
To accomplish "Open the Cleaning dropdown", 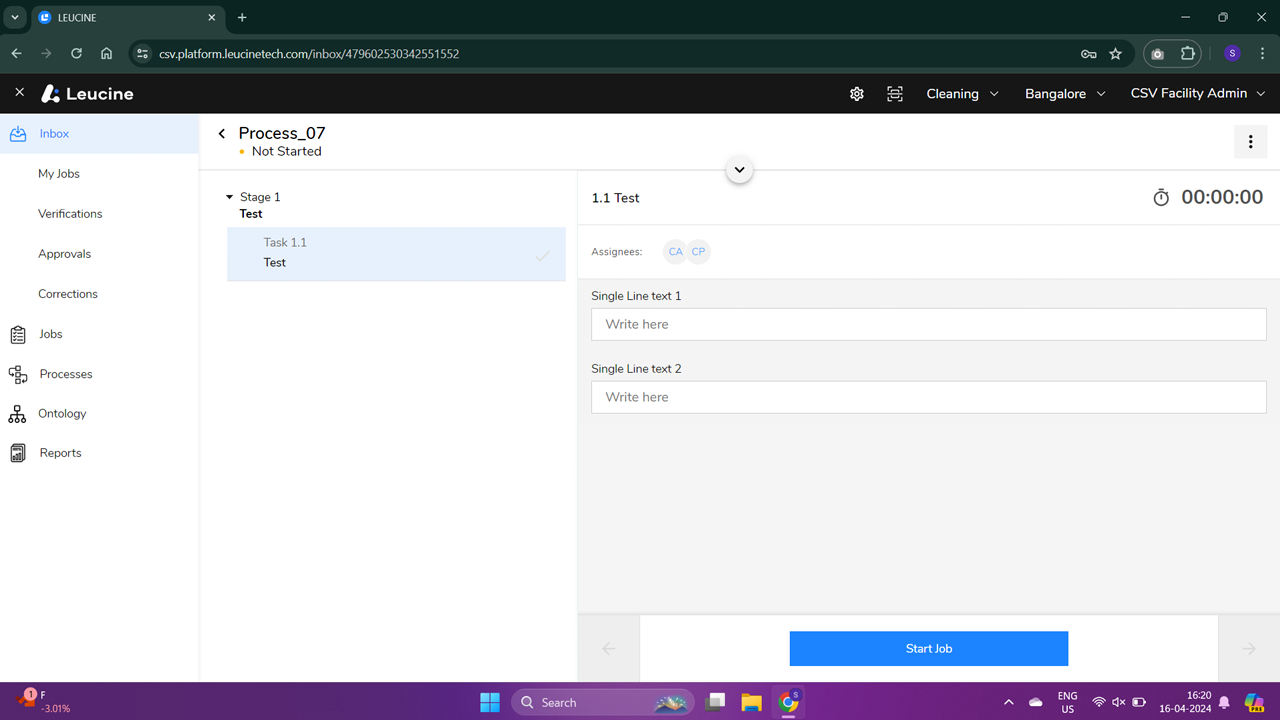I will tap(962, 94).
